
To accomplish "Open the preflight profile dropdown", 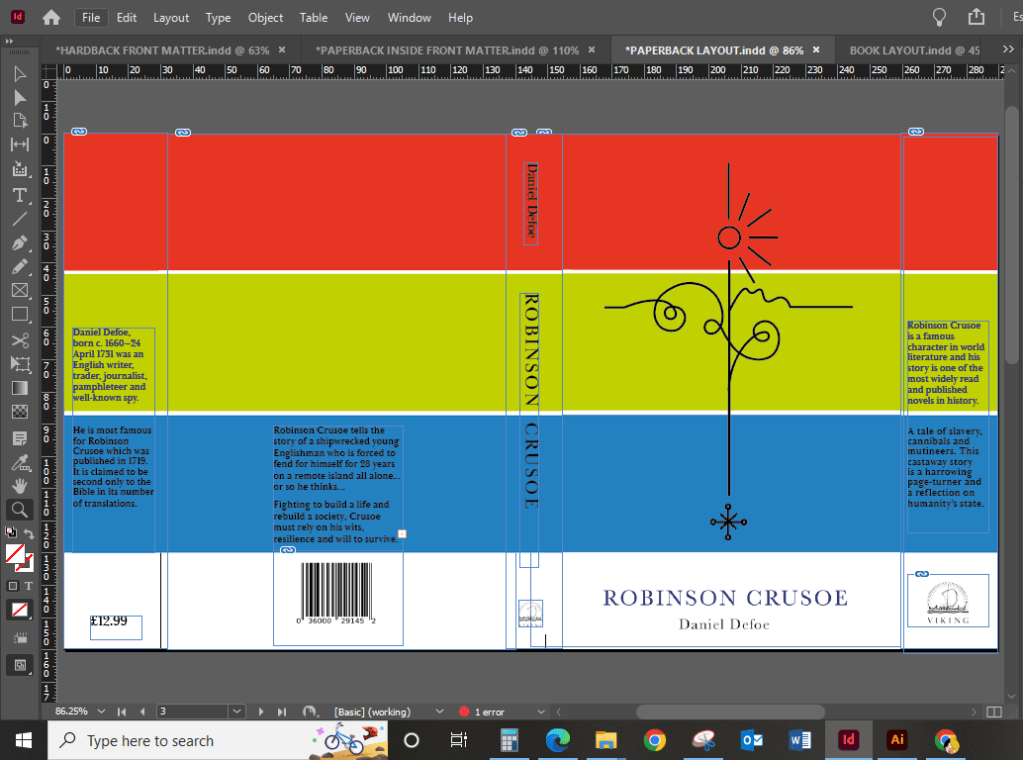I will (x=440, y=711).
